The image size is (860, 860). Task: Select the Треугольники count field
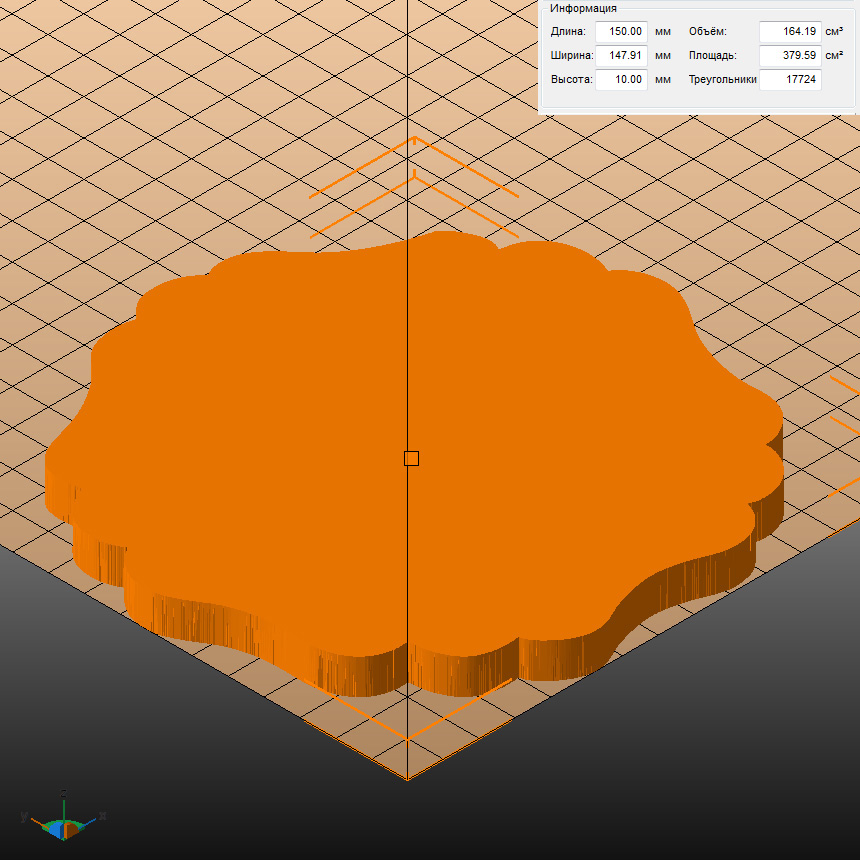pyautogui.click(x=789, y=80)
